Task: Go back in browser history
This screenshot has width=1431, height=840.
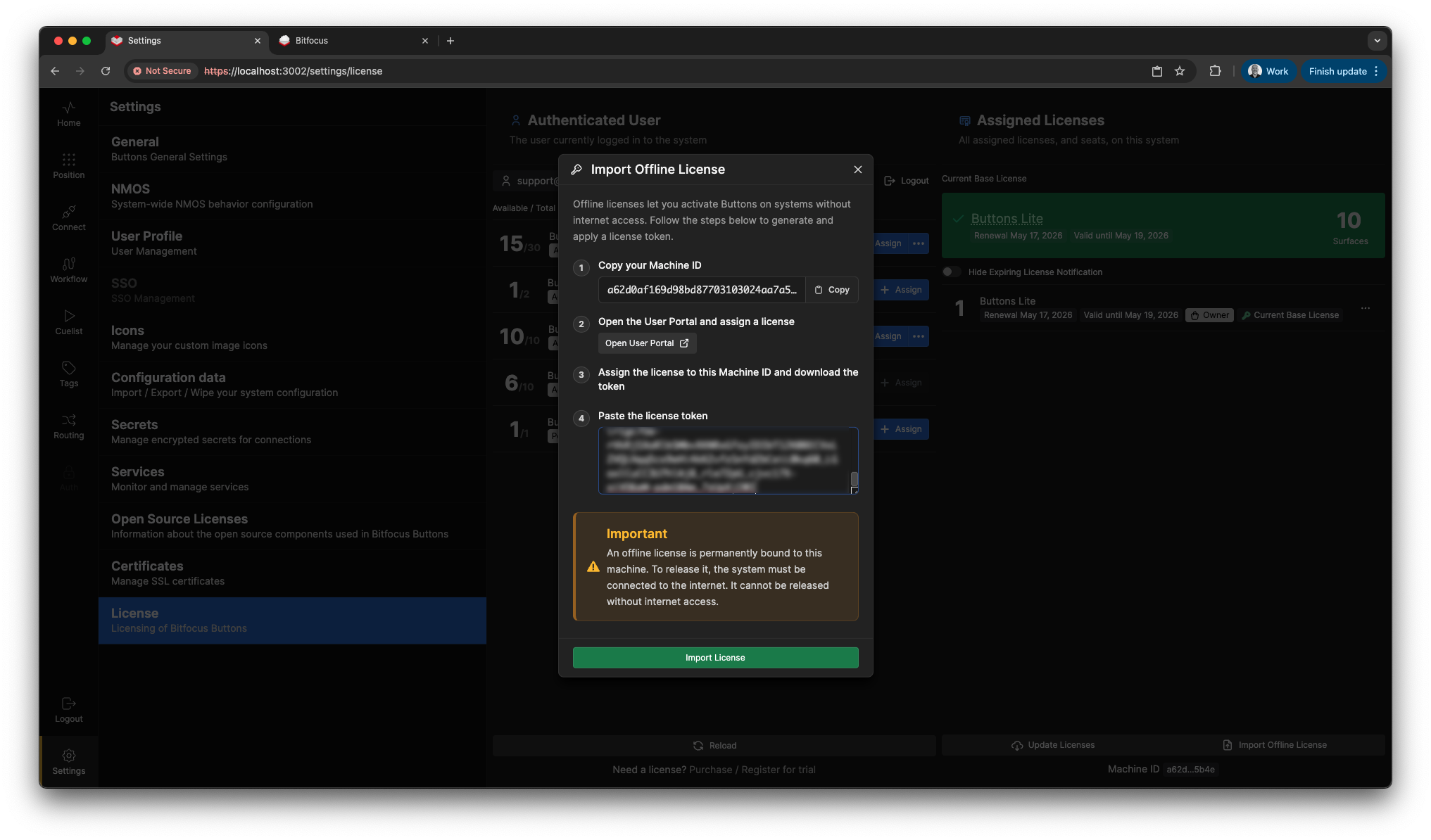Action: pos(55,71)
